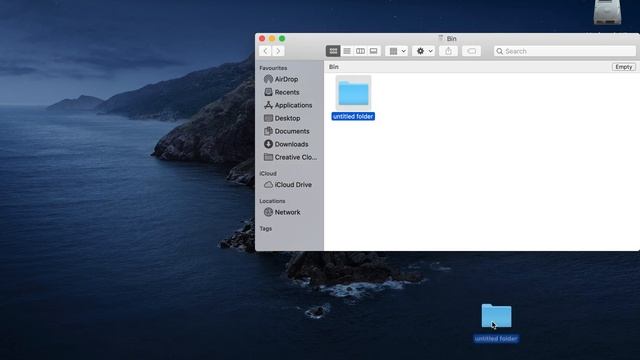
Task: Click the Tags sidebar heading
Action: coord(266,229)
